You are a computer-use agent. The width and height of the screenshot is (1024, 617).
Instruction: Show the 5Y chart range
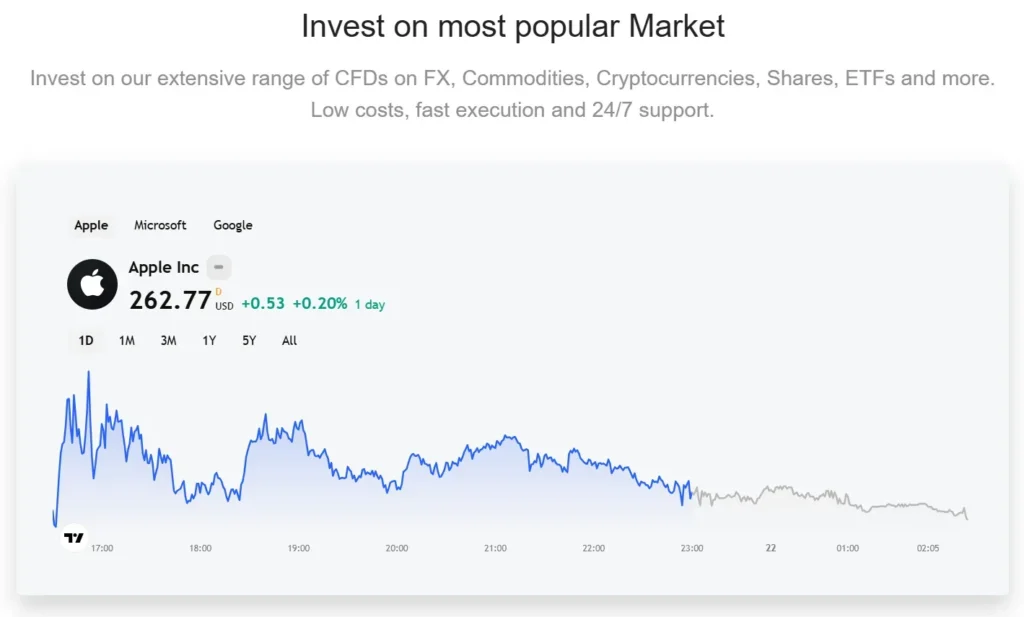(x=249, y=341)
